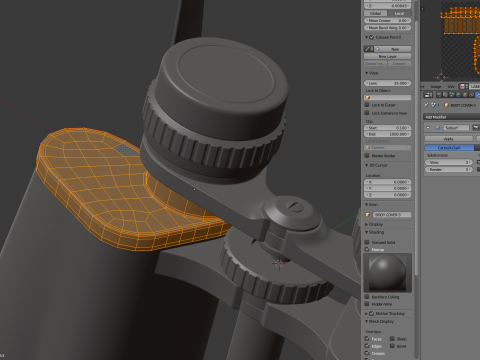Collapse the Grease Pencil panel arrow
The image size is (480, 360).
point(366,37)
